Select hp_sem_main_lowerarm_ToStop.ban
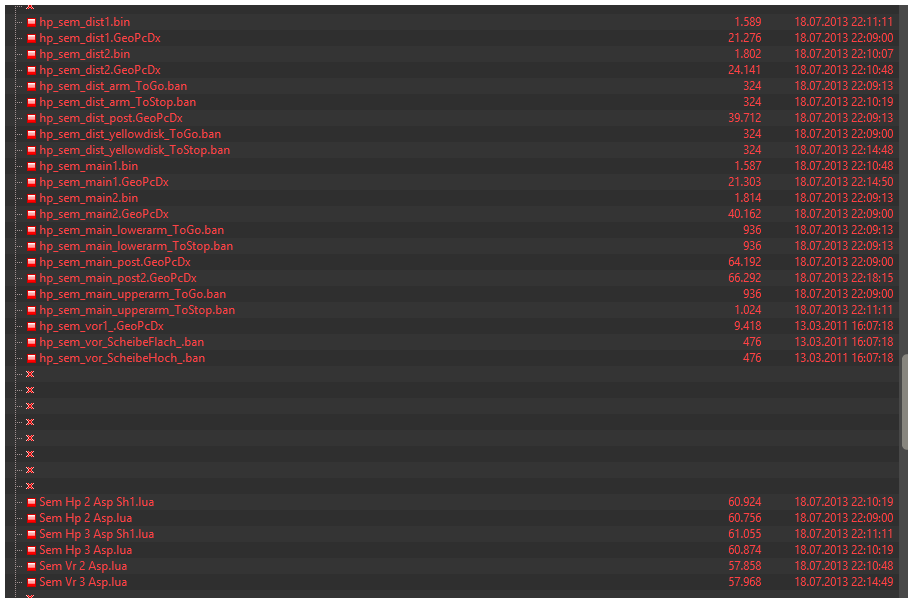 pyautogui.click(x=136, y=246)
